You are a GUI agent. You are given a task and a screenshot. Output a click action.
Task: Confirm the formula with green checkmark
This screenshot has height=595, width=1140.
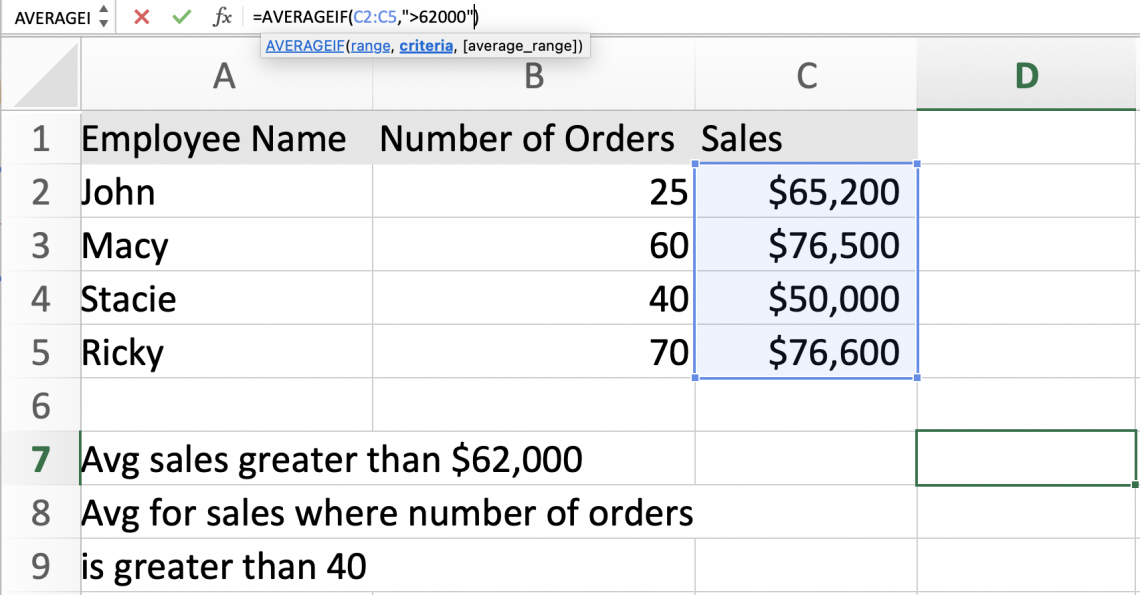(181, 17)
